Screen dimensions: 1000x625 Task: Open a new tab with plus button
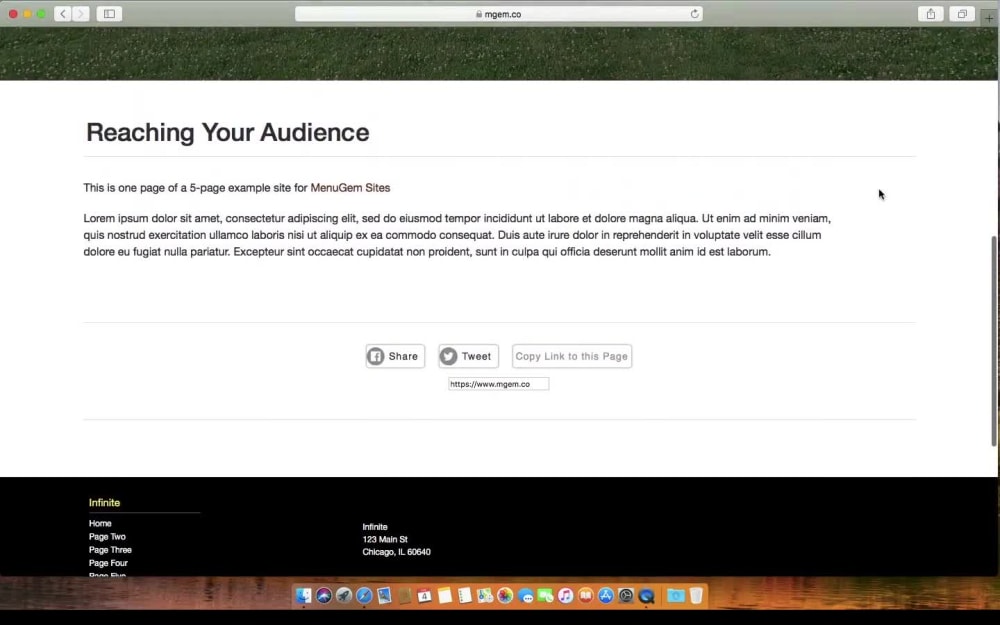(989, 18)
